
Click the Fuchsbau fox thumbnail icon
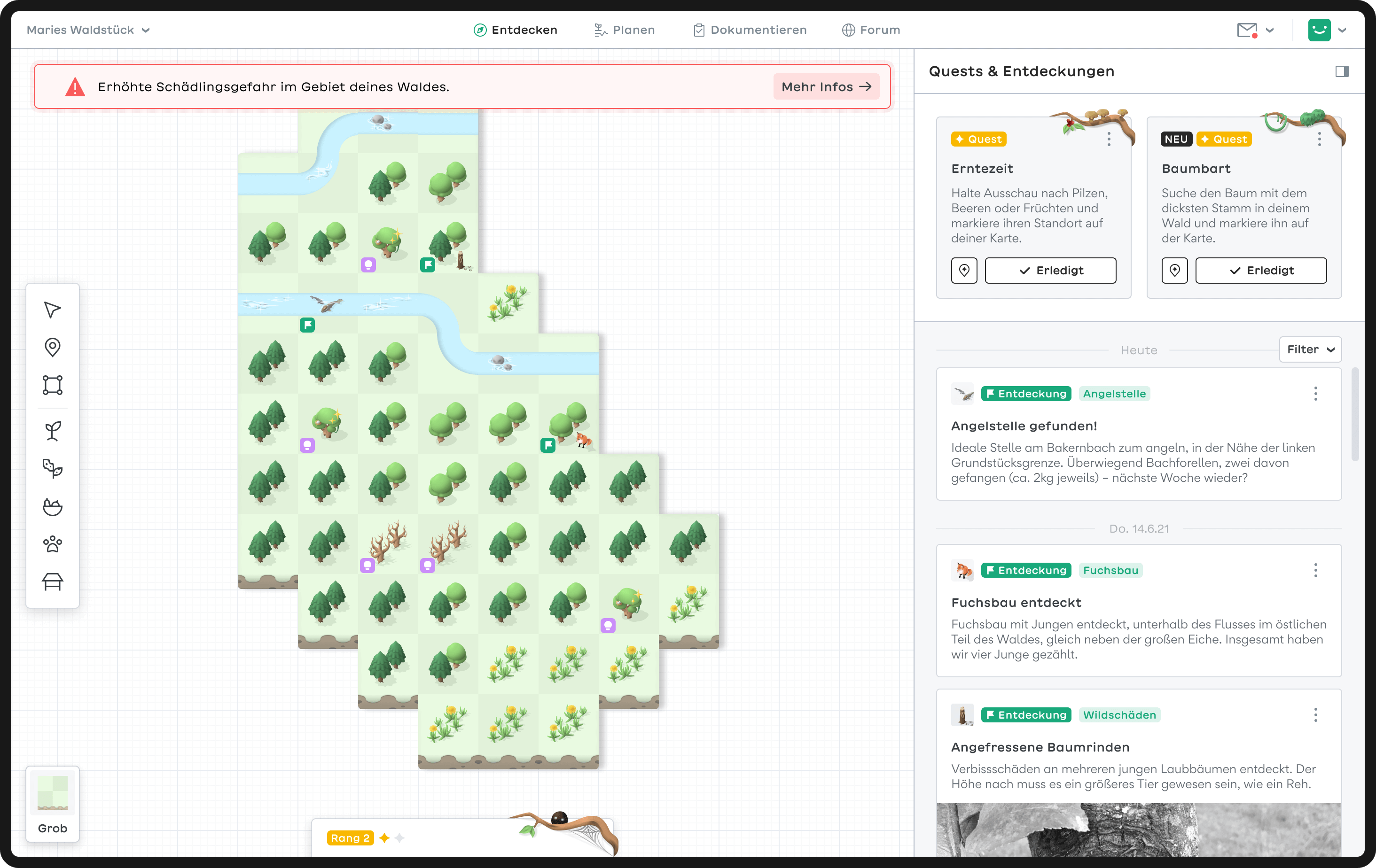pos(962,570)
